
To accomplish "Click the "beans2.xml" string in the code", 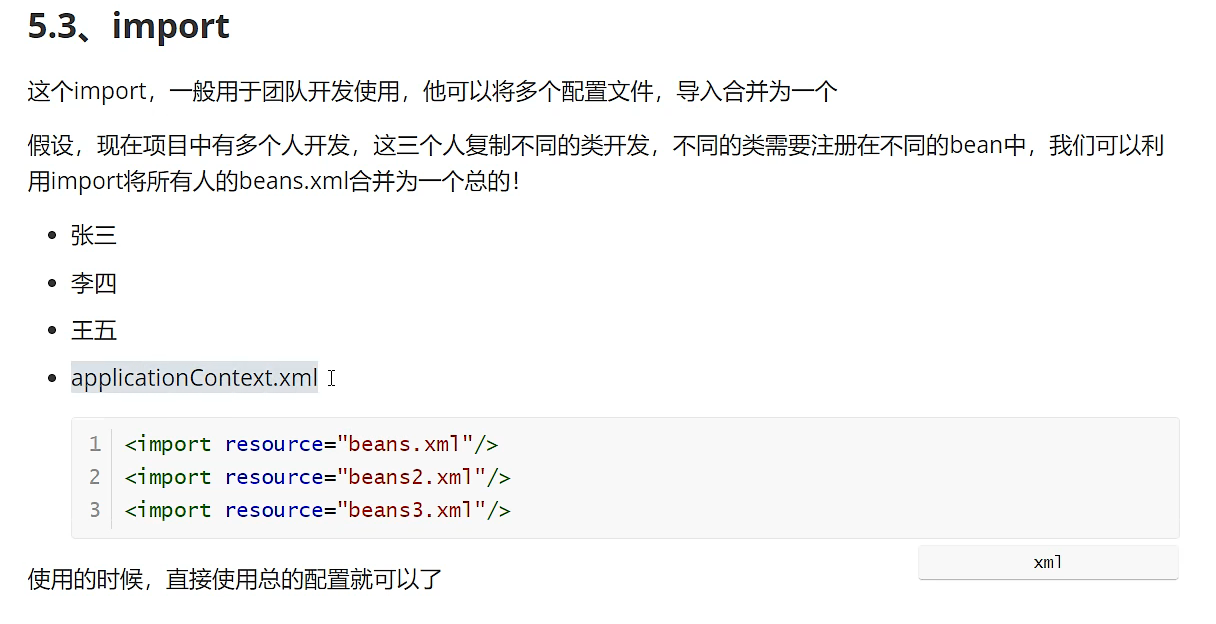I will [411, 477].
